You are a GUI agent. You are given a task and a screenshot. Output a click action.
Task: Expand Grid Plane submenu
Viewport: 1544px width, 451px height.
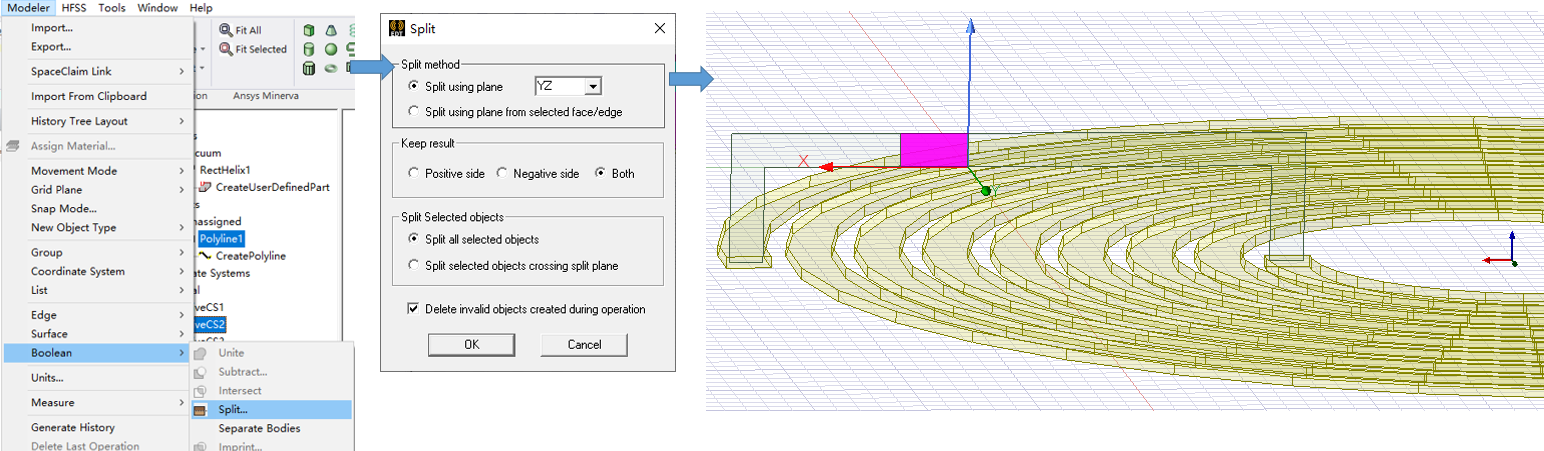pos(97,190)
